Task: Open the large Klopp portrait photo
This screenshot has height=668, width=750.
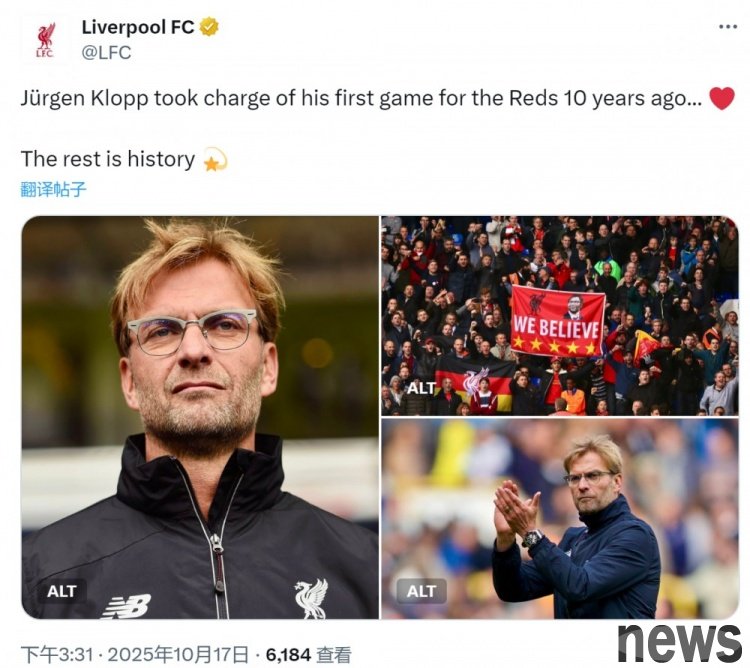Action: pos(200,417)
